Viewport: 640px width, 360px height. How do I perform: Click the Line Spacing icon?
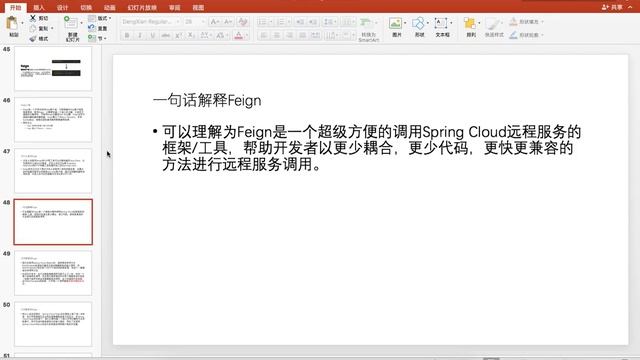pos(328,22)
